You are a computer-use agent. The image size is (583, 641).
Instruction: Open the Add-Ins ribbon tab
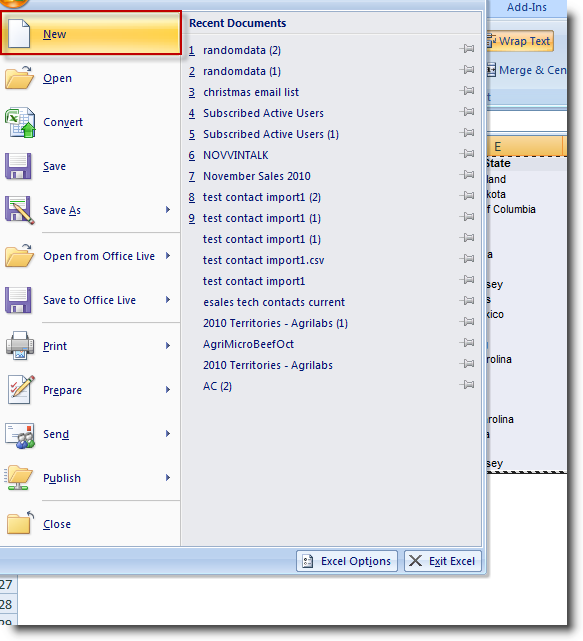click(x=527, y=7)
